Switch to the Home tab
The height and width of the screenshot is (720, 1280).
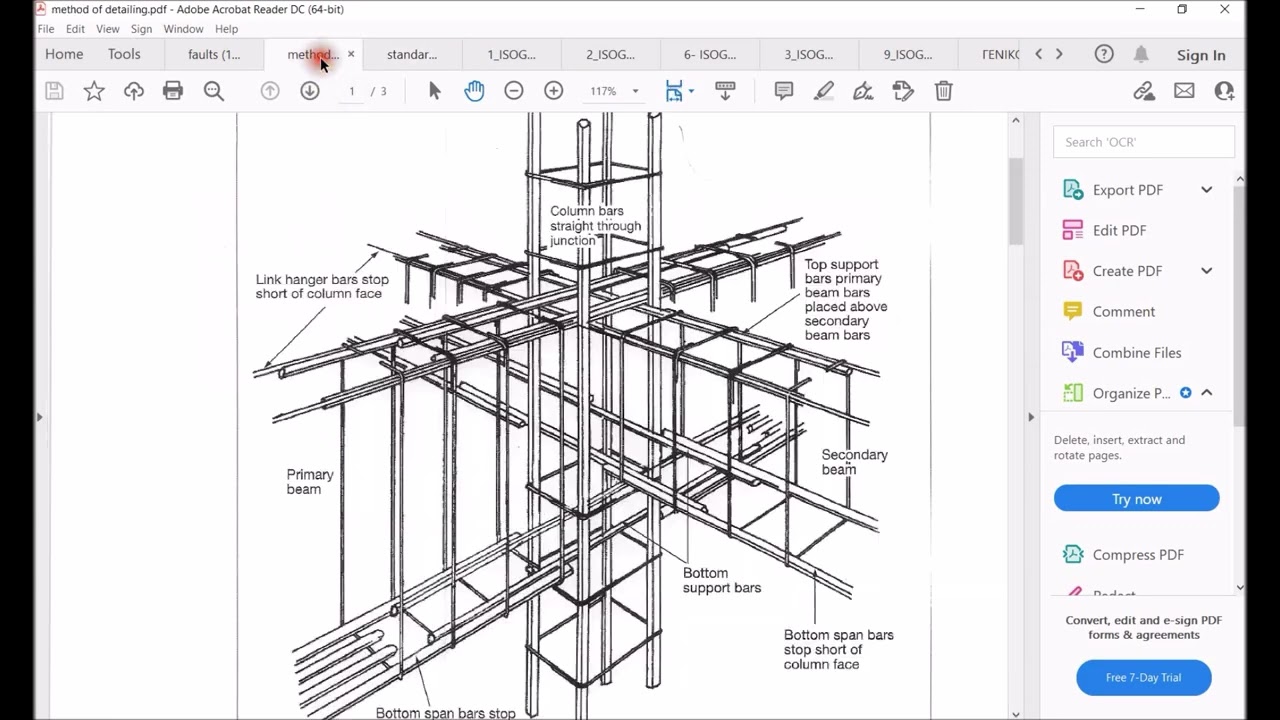64,55
